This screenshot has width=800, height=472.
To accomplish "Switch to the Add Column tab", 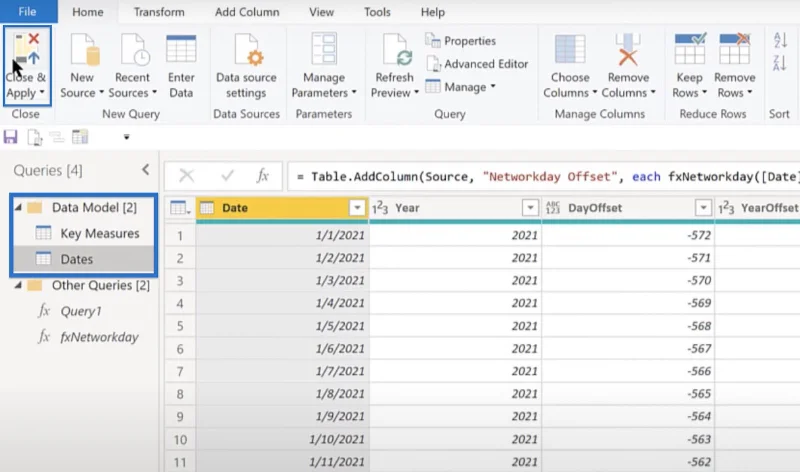I will coord(247,12).
